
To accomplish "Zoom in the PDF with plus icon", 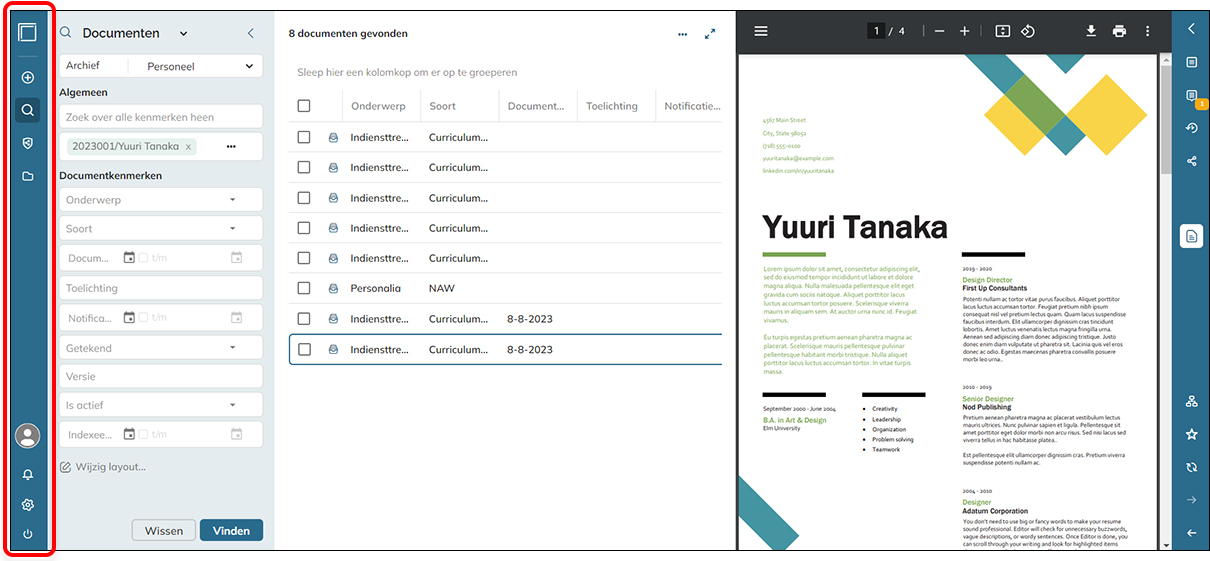I will [x=965, y=31].
